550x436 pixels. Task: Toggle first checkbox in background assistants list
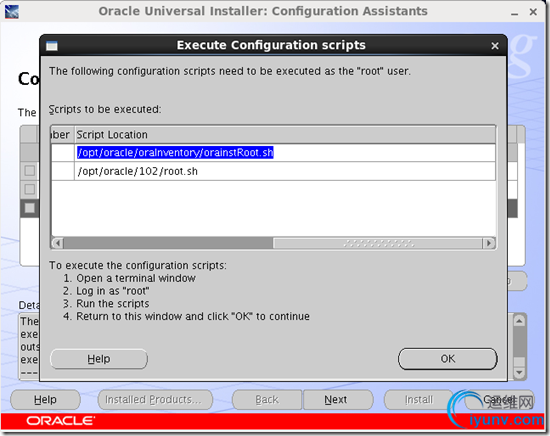[30, 171]
